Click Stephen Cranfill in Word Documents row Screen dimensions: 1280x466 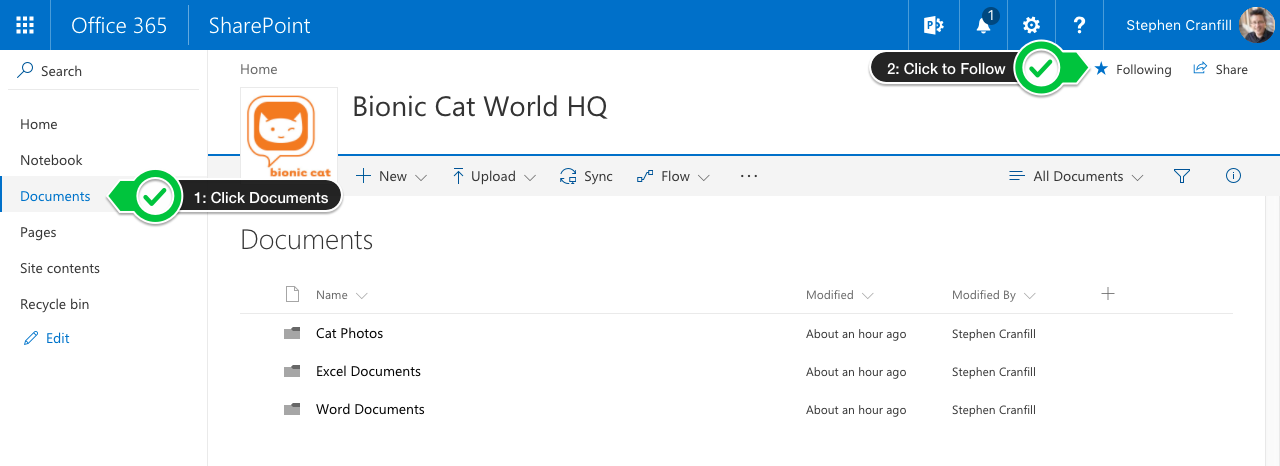[x=994, y=410]
